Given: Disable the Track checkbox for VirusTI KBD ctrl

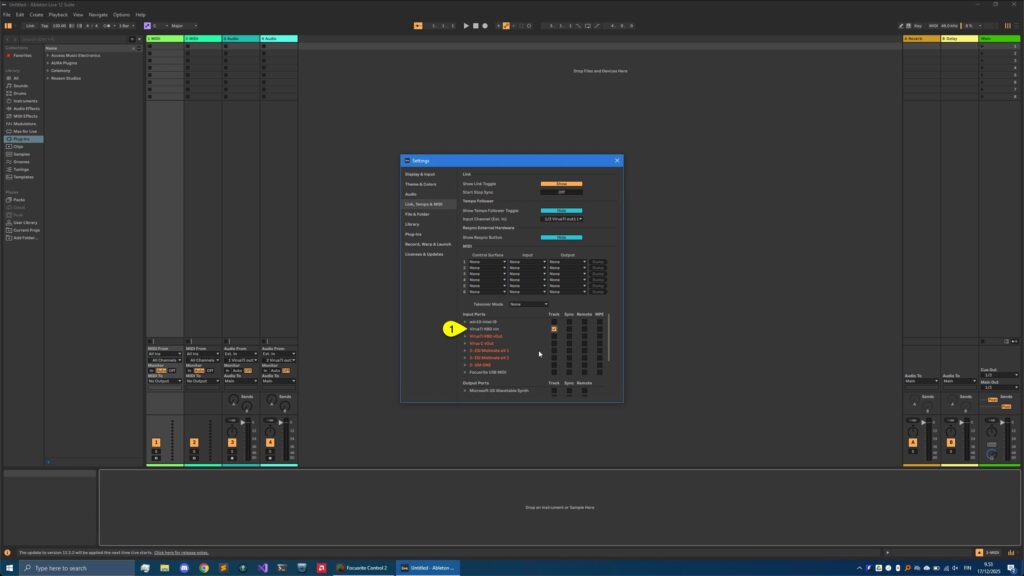Looking at the screenshot, I should tap(554, 329).
